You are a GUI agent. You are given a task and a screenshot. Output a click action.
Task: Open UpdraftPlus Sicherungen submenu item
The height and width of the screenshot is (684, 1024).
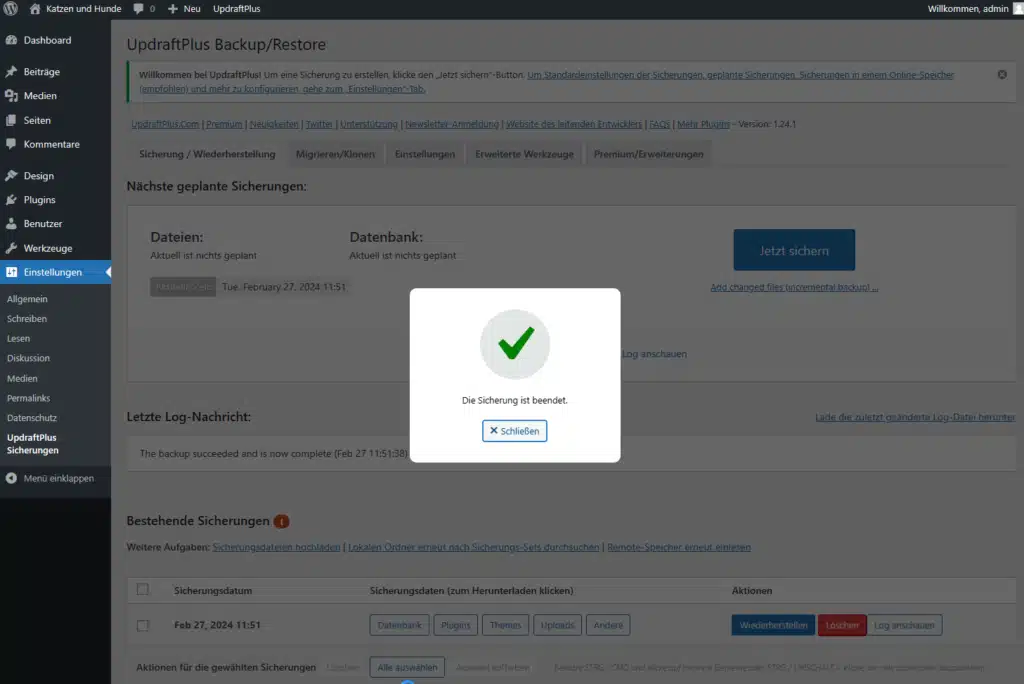(33, 444)
